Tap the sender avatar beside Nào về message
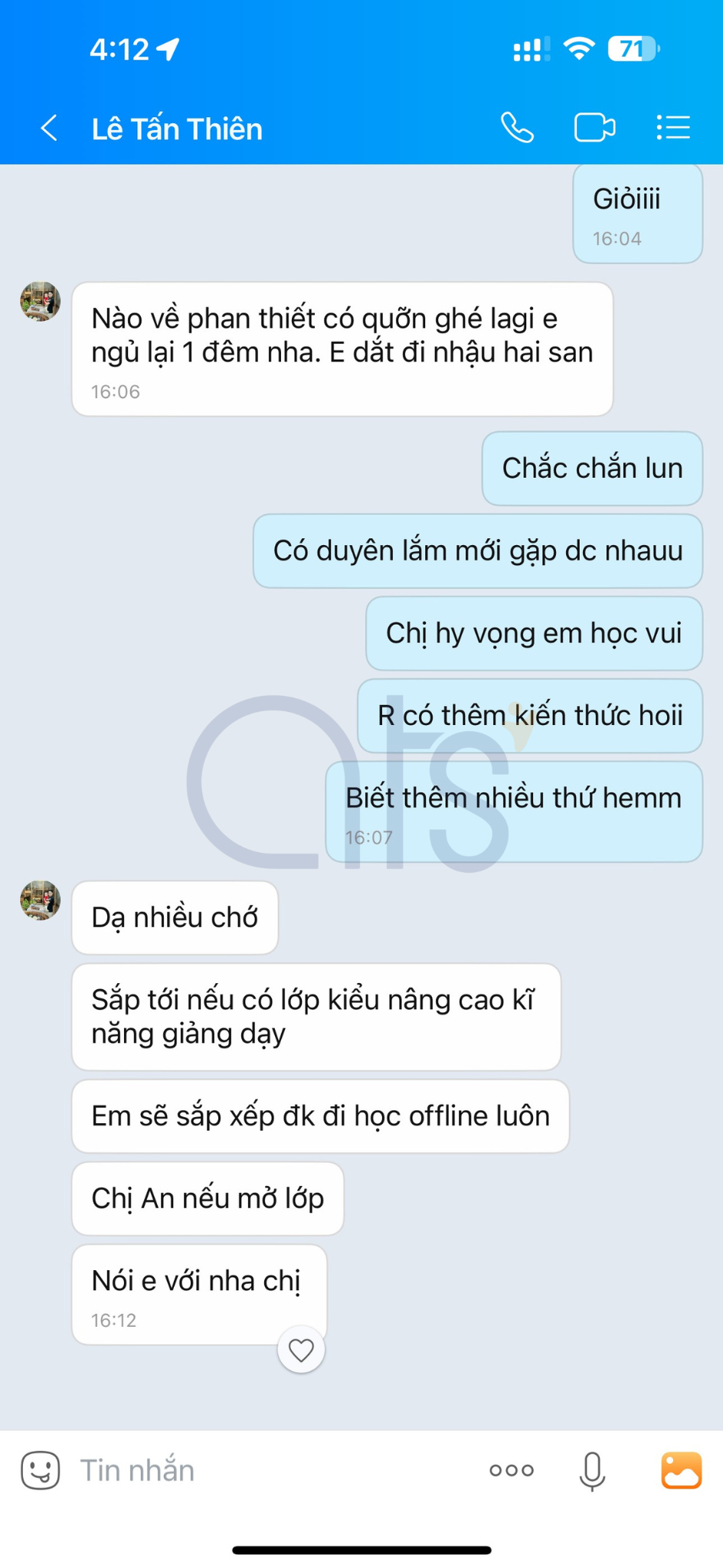The image size is (723, 1568). coord(40,301)
